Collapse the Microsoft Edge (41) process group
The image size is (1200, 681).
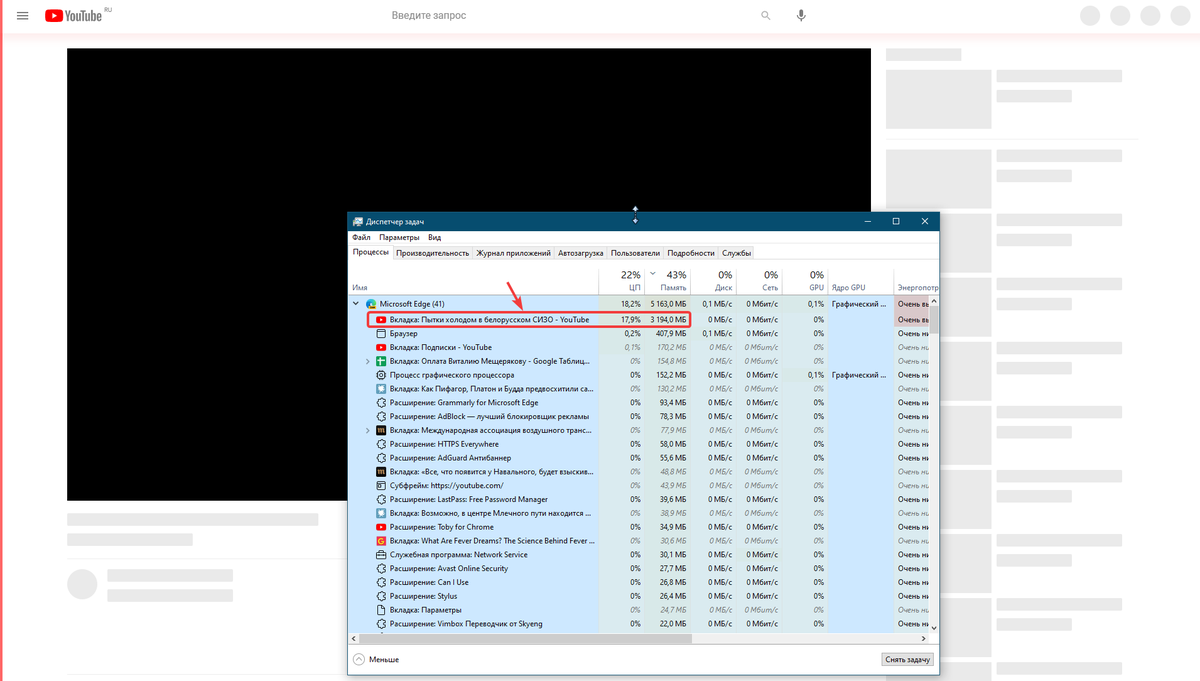pyautogui.click(x=356, y=304)
